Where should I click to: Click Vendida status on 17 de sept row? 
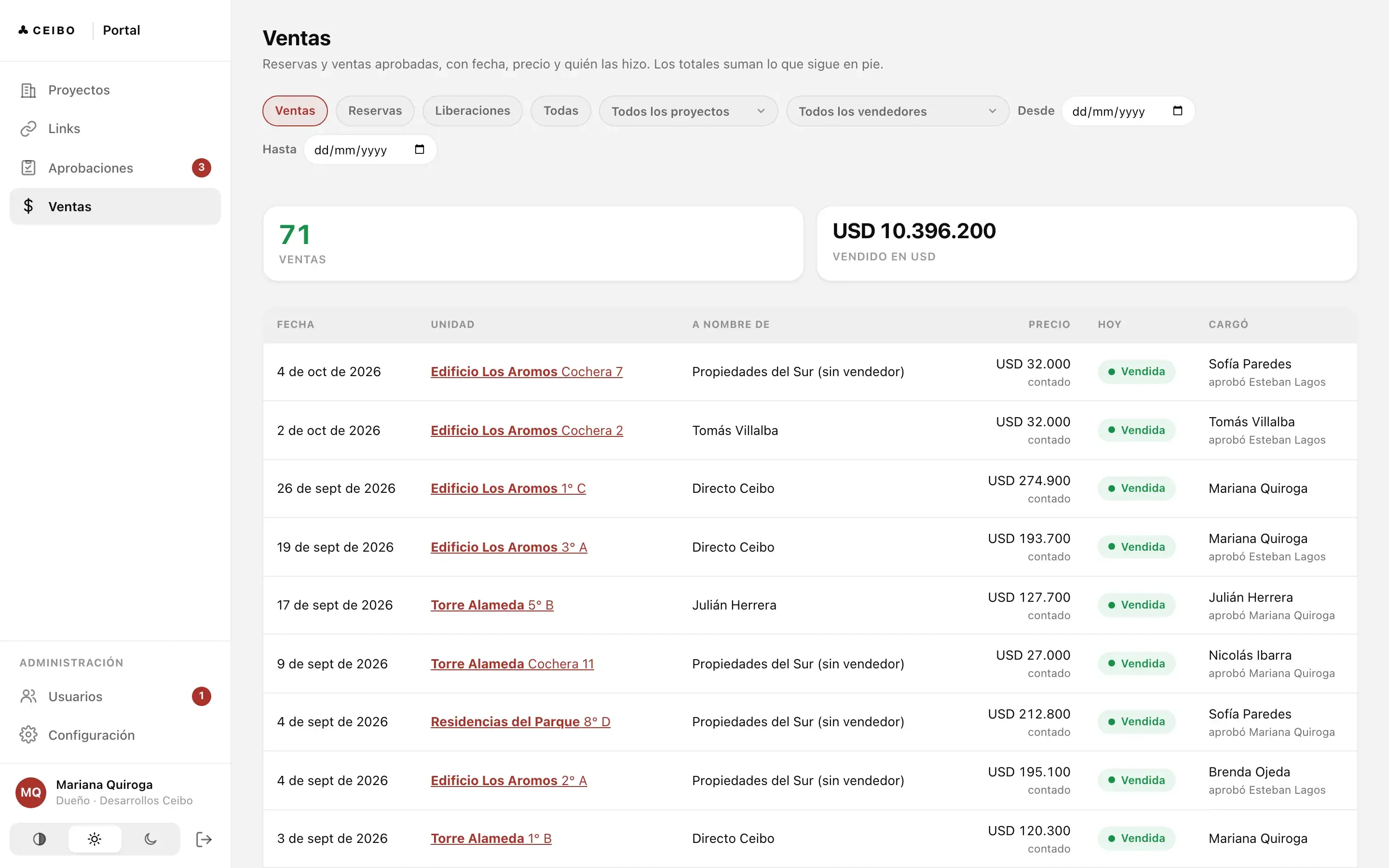click(1136, 605)
